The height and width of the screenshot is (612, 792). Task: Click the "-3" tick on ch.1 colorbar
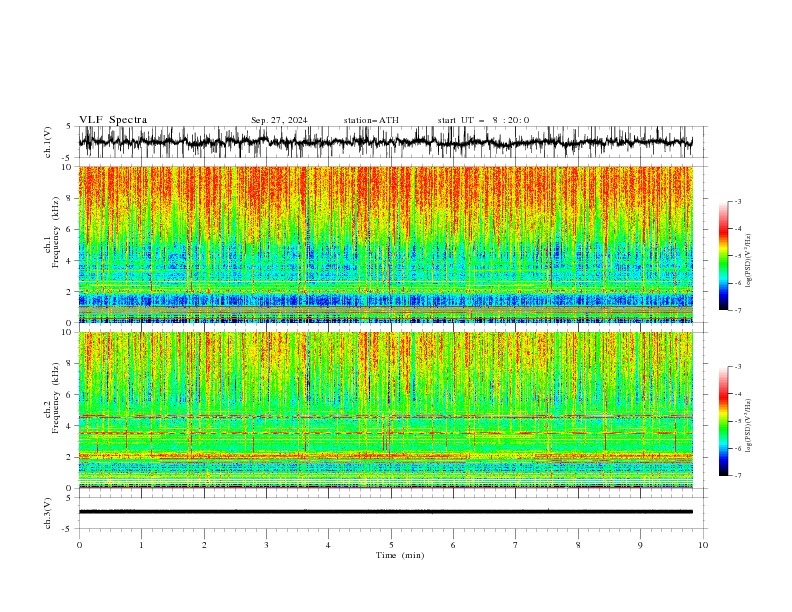pos(738,201)
